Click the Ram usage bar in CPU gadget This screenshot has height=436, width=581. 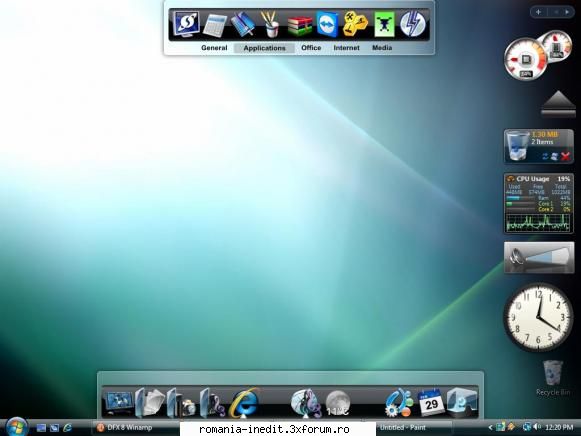pyautogui.click(x=520, y=198)
